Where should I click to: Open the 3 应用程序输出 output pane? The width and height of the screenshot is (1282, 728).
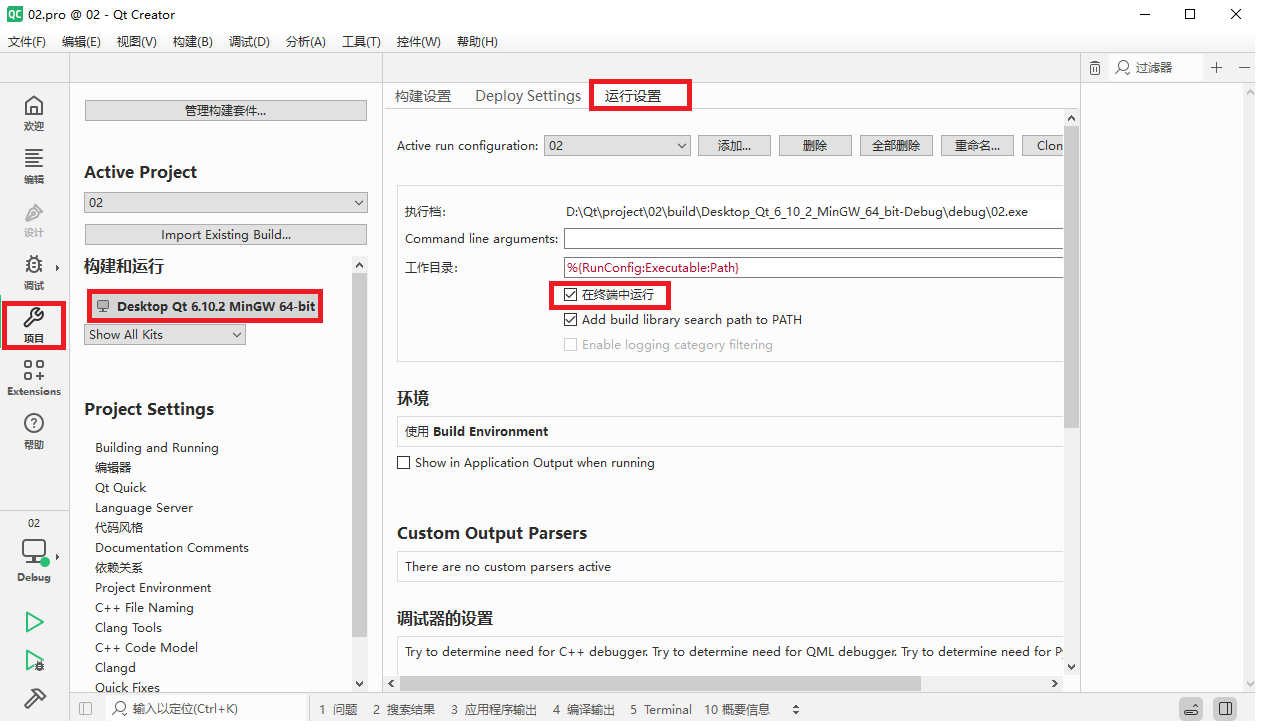point(493,709)
